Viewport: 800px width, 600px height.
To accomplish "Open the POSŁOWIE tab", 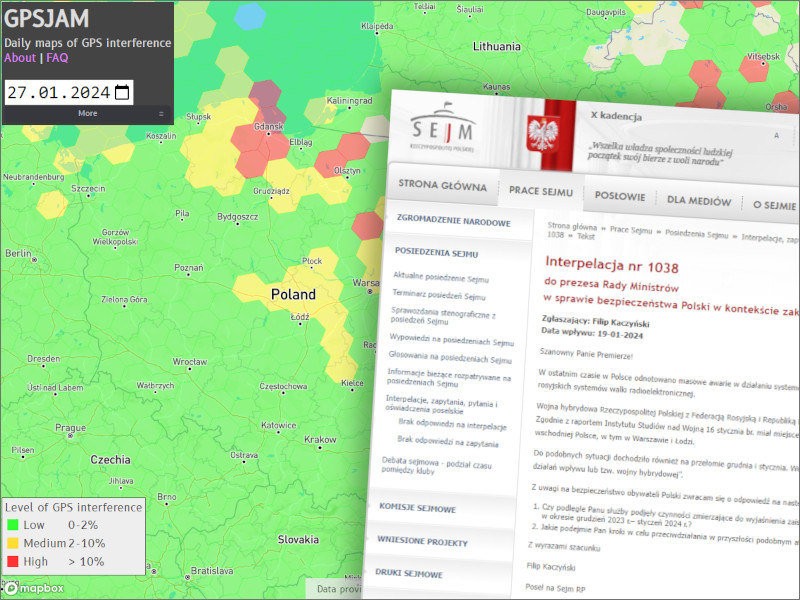I will point(620,196).
